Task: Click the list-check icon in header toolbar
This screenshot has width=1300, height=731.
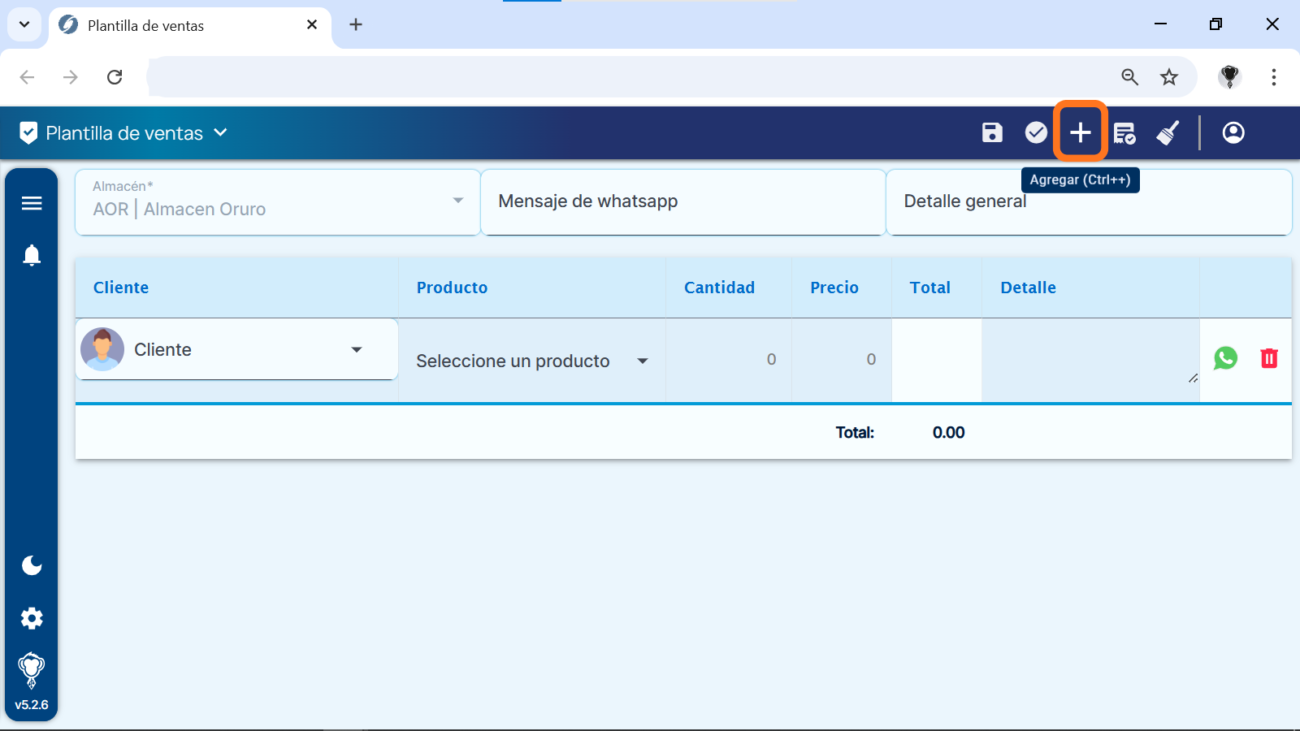Action: 1124,133
